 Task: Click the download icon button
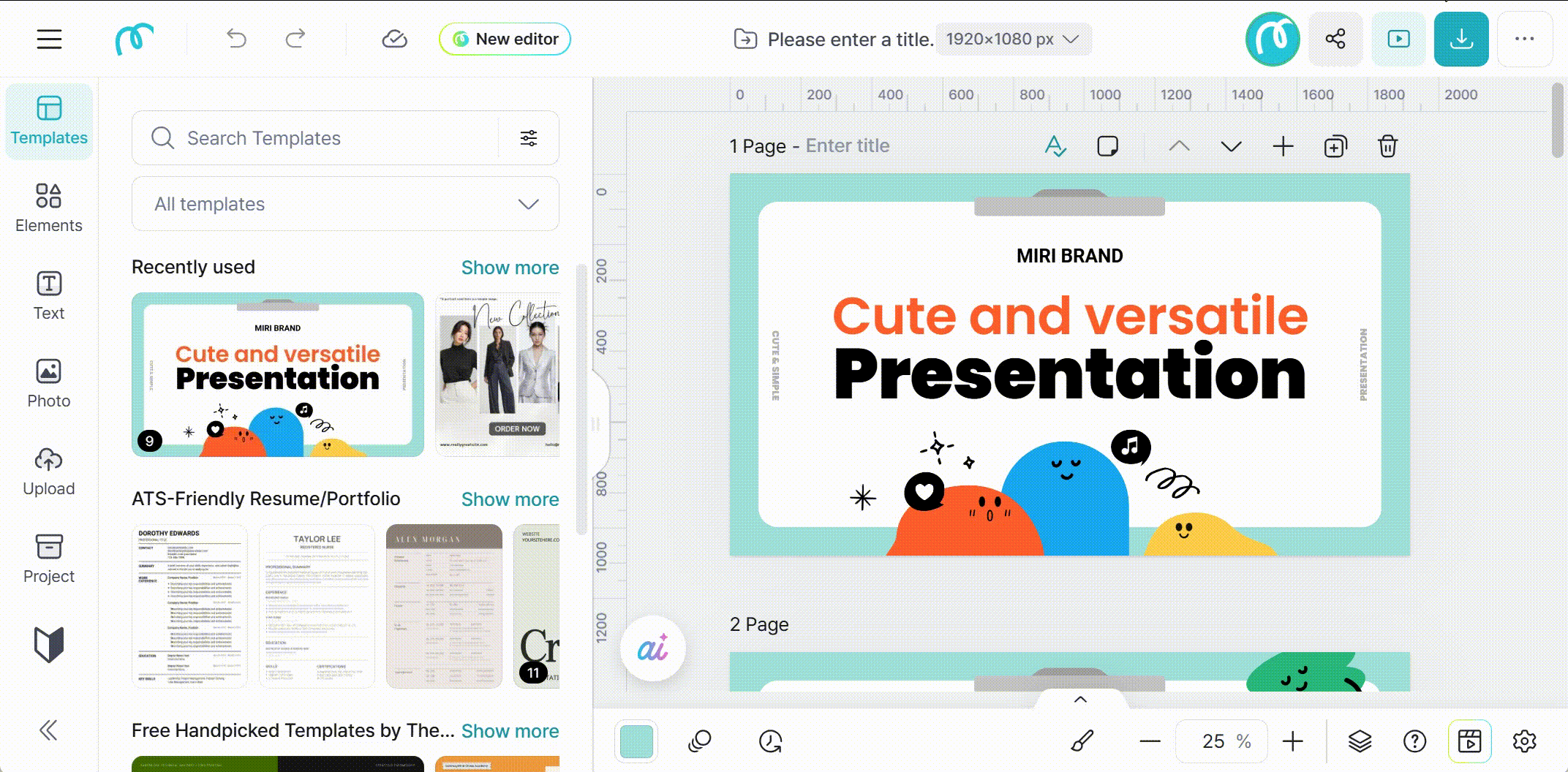pos(1460,39)
